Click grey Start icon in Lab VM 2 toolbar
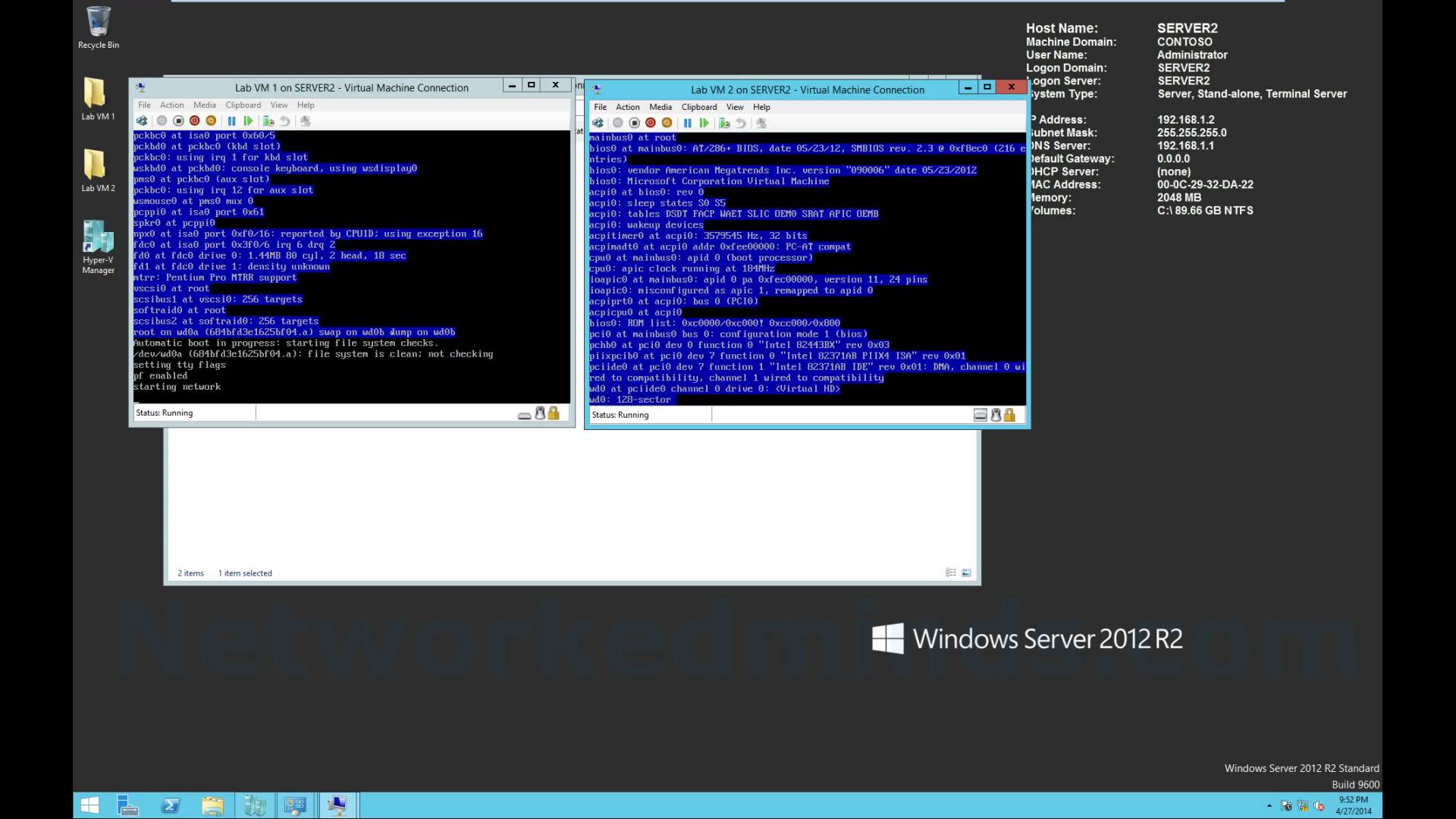This screenshot has width=1456, height=819. 617,123
